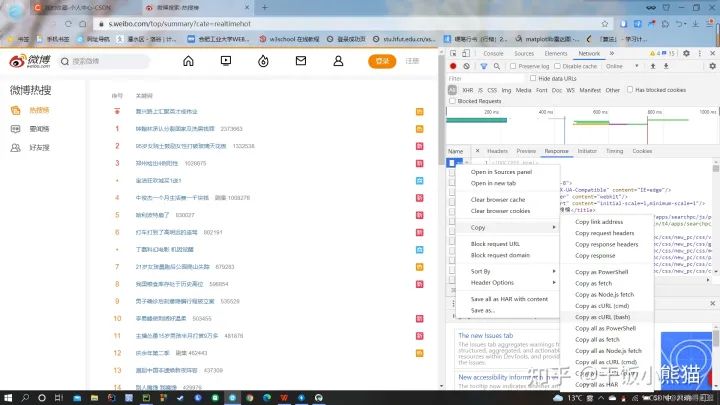Click the browser address bar URL

[180, 24]
